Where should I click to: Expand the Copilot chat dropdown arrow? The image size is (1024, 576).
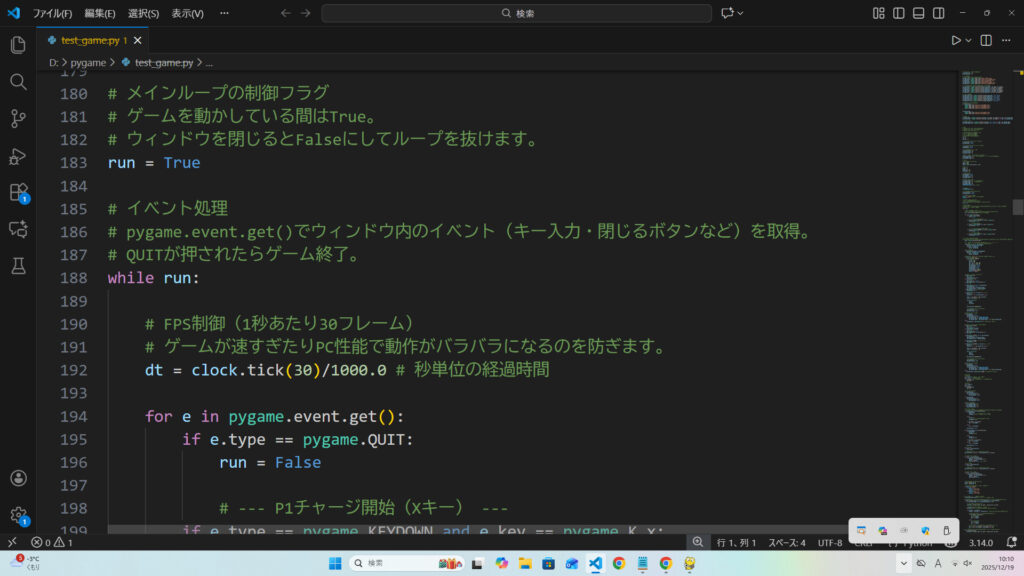[x=742, y=13]
